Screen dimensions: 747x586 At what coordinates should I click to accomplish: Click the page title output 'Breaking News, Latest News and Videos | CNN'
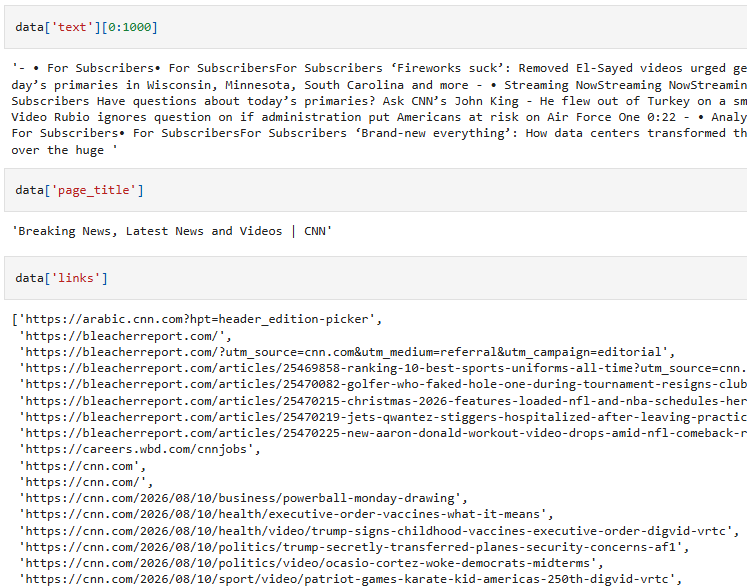[172, 231]
